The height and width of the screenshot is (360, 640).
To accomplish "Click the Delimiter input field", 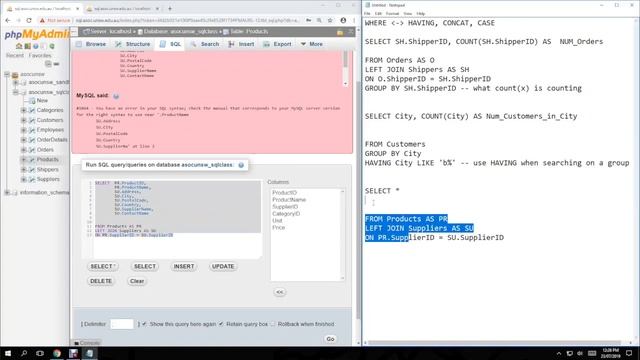I will coord(122,324).
